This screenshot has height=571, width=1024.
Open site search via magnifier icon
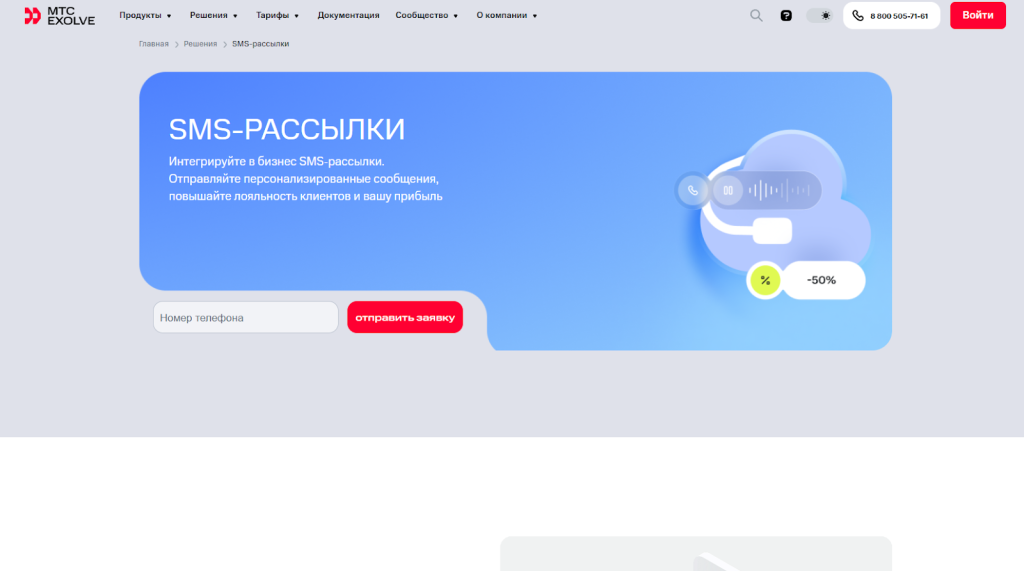point(756,16)
